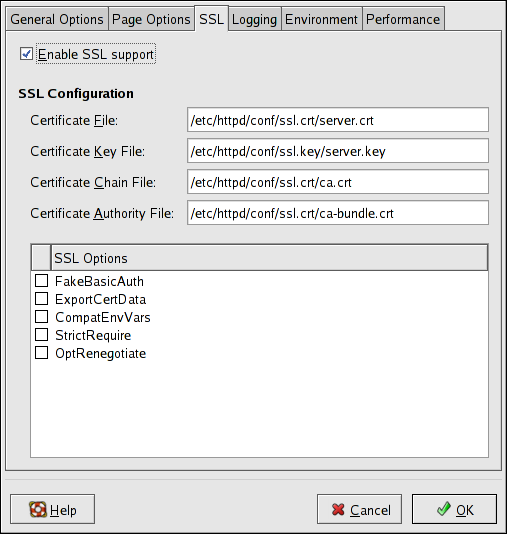
Task: Select the SSL tab
Action: [x=211, y=19]
